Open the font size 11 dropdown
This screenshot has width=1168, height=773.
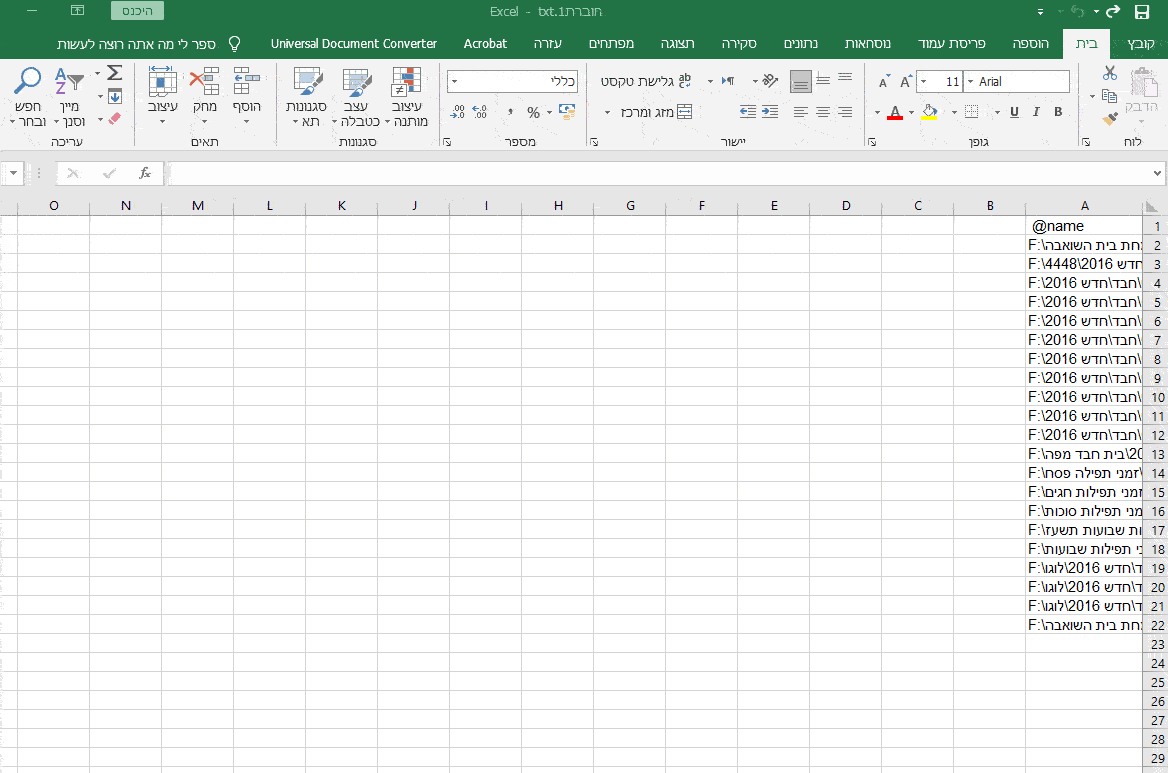click(924, 81)
